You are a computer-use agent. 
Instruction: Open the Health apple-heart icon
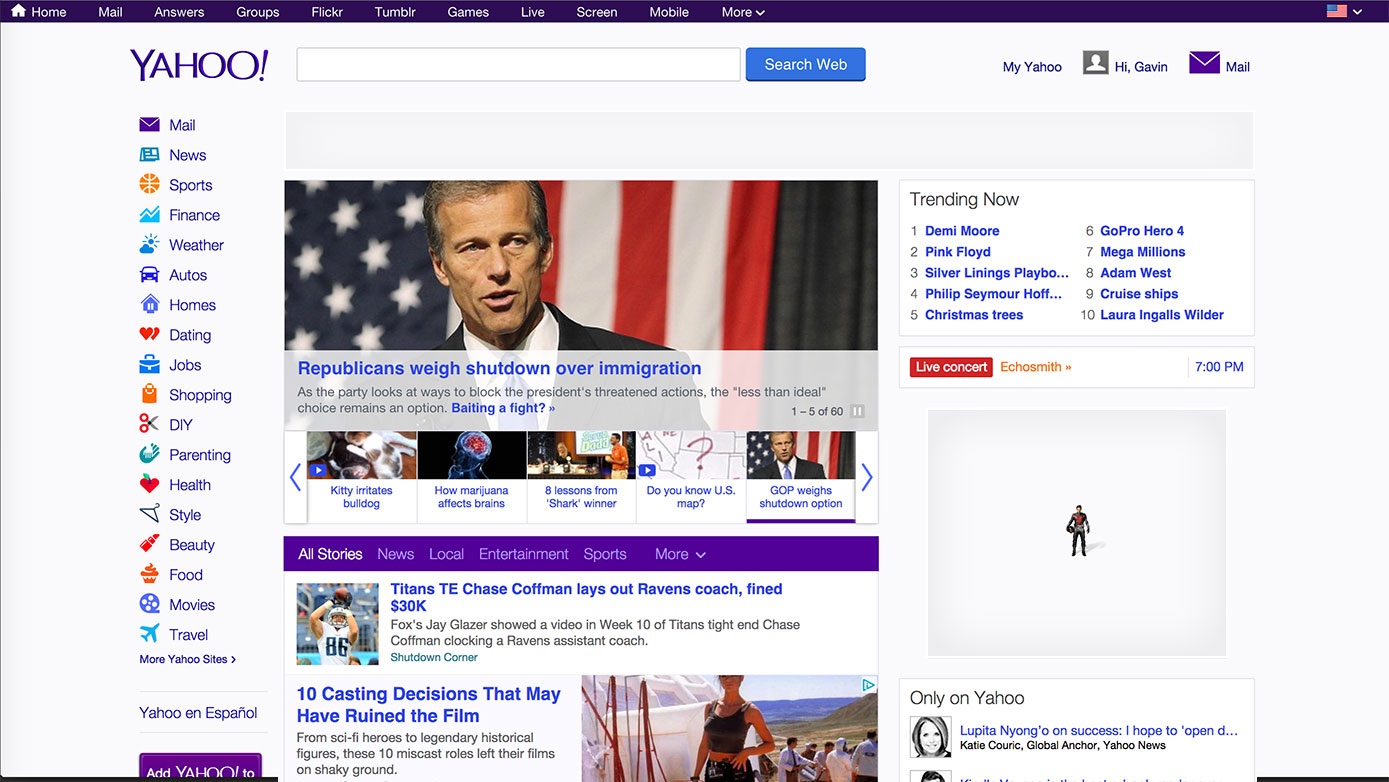coord(149,484)
